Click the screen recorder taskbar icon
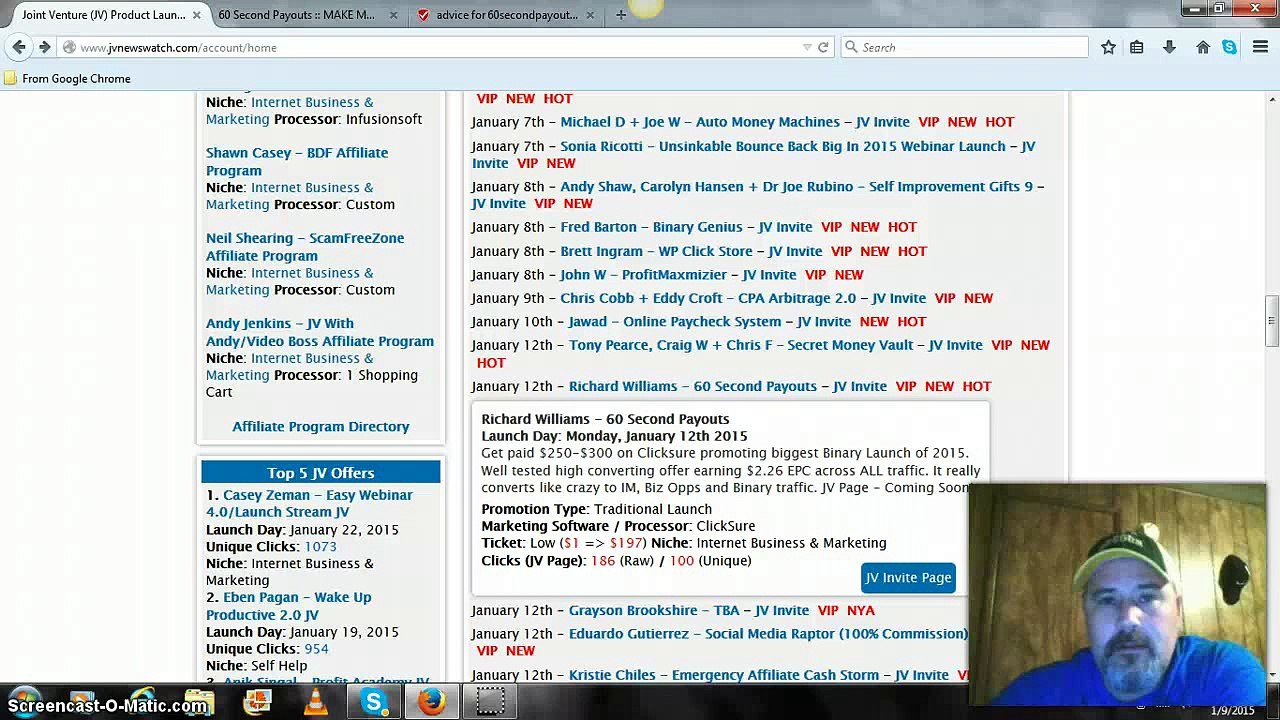This screenshot has width=1280, height=720. coord(490,702)
